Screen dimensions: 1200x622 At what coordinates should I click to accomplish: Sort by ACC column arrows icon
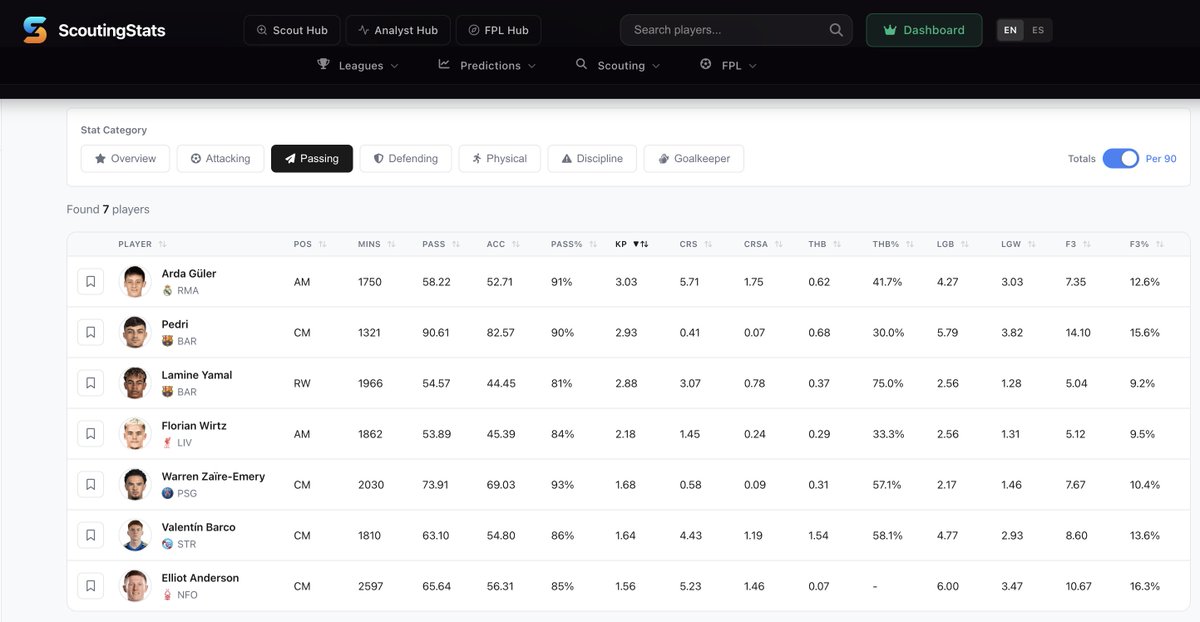pos(516,244)
